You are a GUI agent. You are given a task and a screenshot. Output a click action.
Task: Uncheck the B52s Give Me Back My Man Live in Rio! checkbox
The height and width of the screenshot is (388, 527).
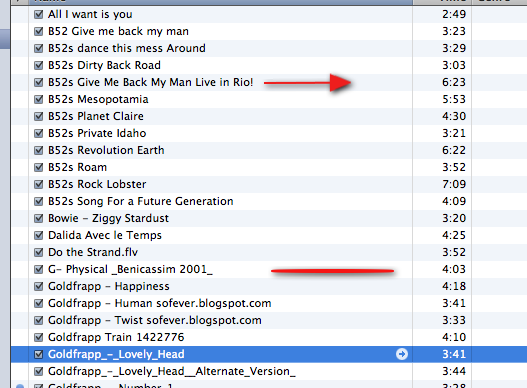39,82
